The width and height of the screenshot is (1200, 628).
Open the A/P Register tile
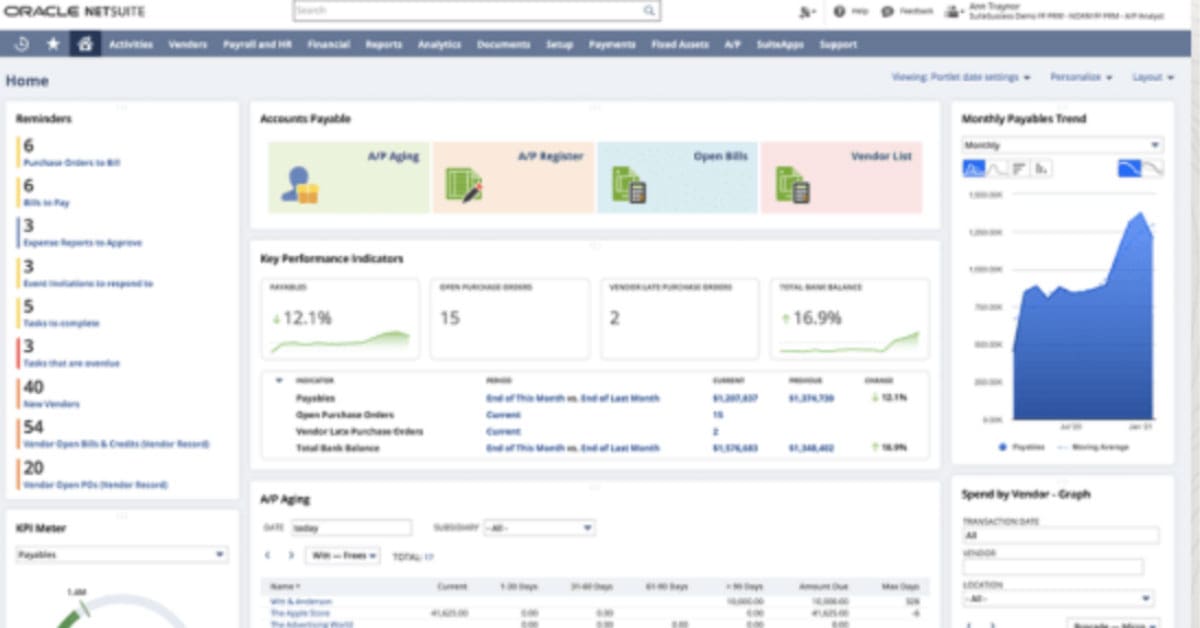pyautogui.click(x=513, y=177)
